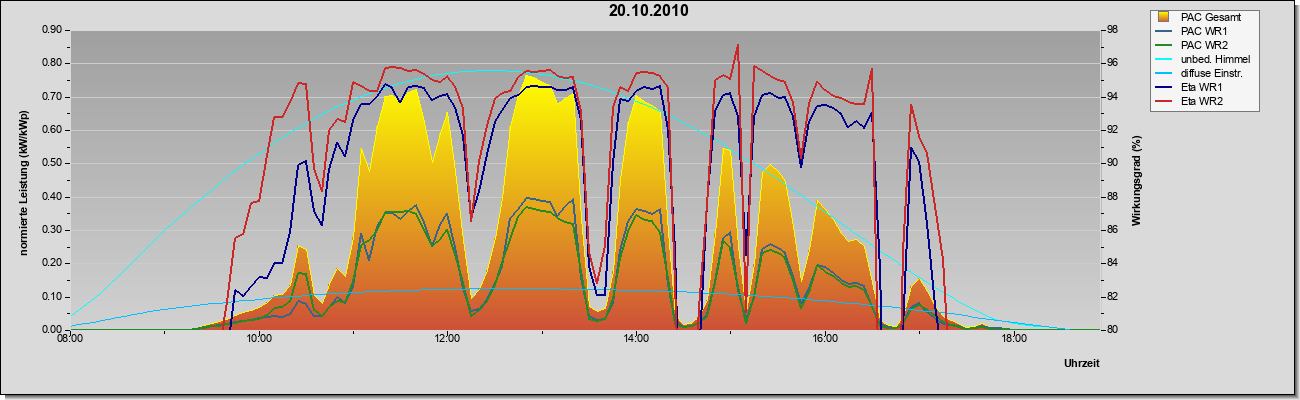Viewport: 1300px width, 400px height.
Task: Click the 10:00 time axis label
Action: (x=259, y=338)
